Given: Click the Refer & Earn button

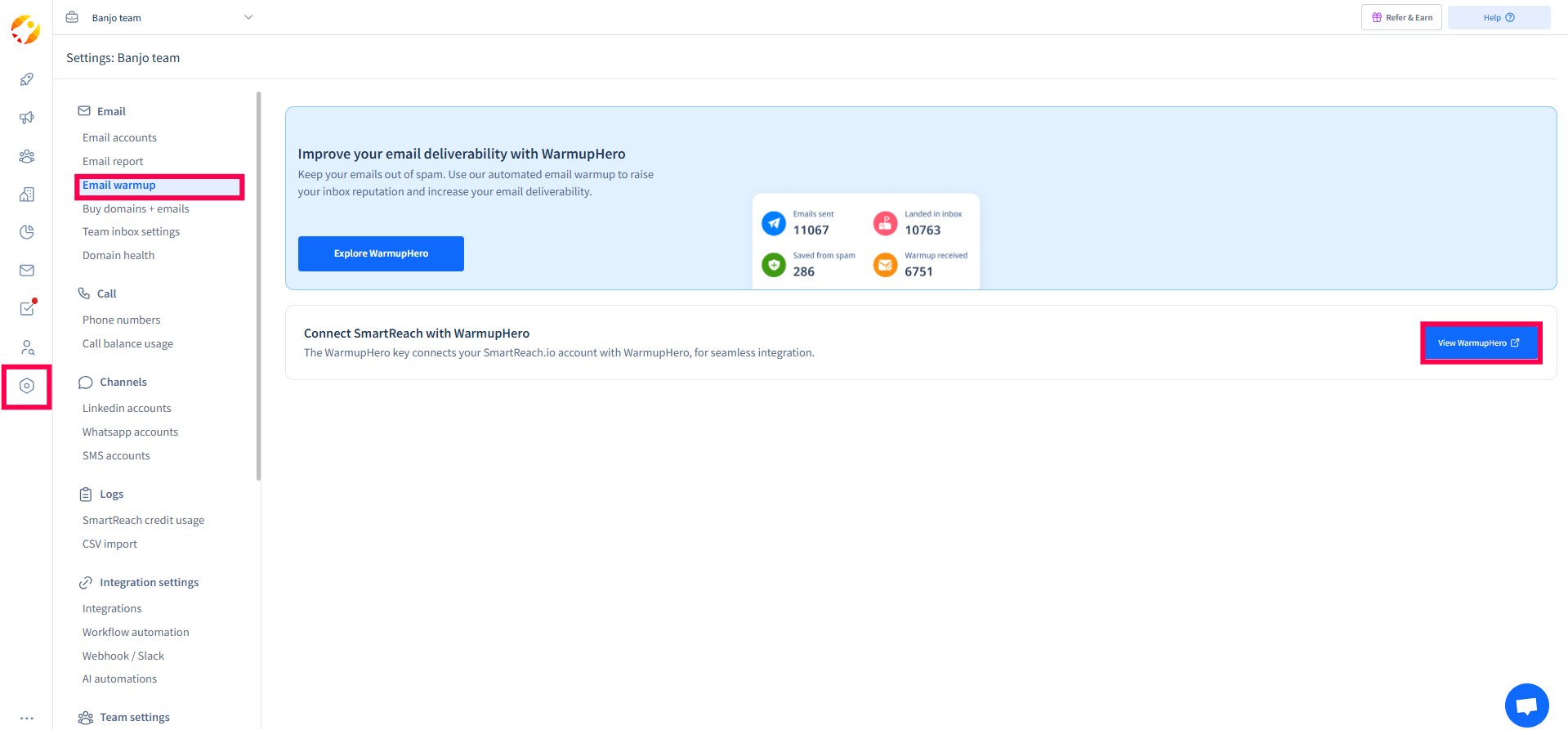Looking at the screenshot, I should pyautogui.click(x=1401, y=17).
